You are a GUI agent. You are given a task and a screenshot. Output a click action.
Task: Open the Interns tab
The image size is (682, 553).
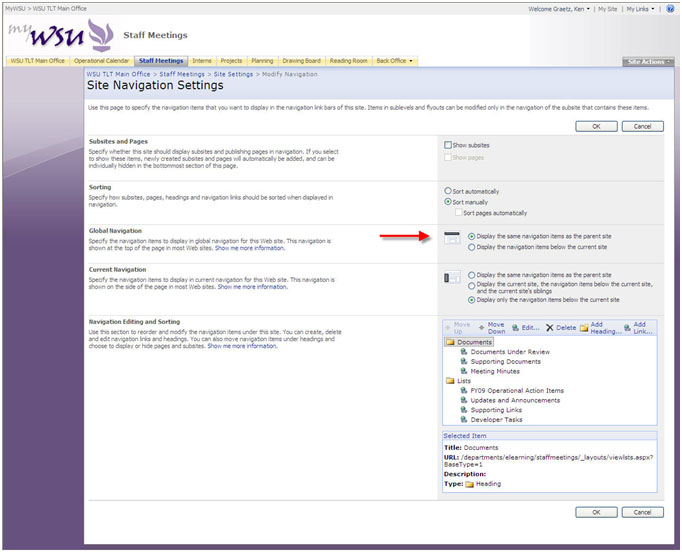pos(202,61)
